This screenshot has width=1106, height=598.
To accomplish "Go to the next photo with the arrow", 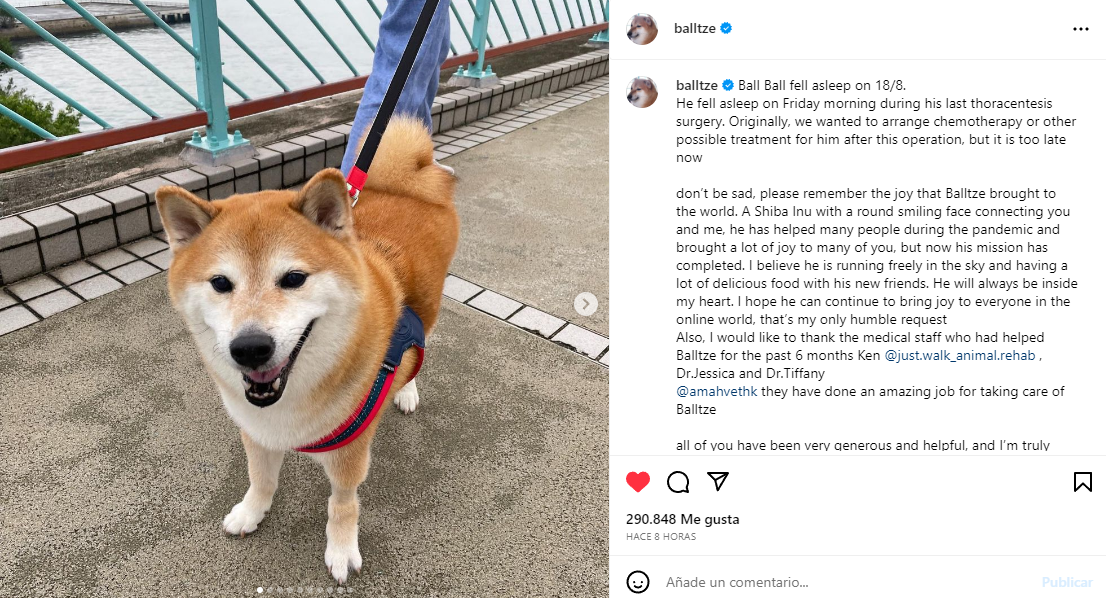I will pos(585,304).
